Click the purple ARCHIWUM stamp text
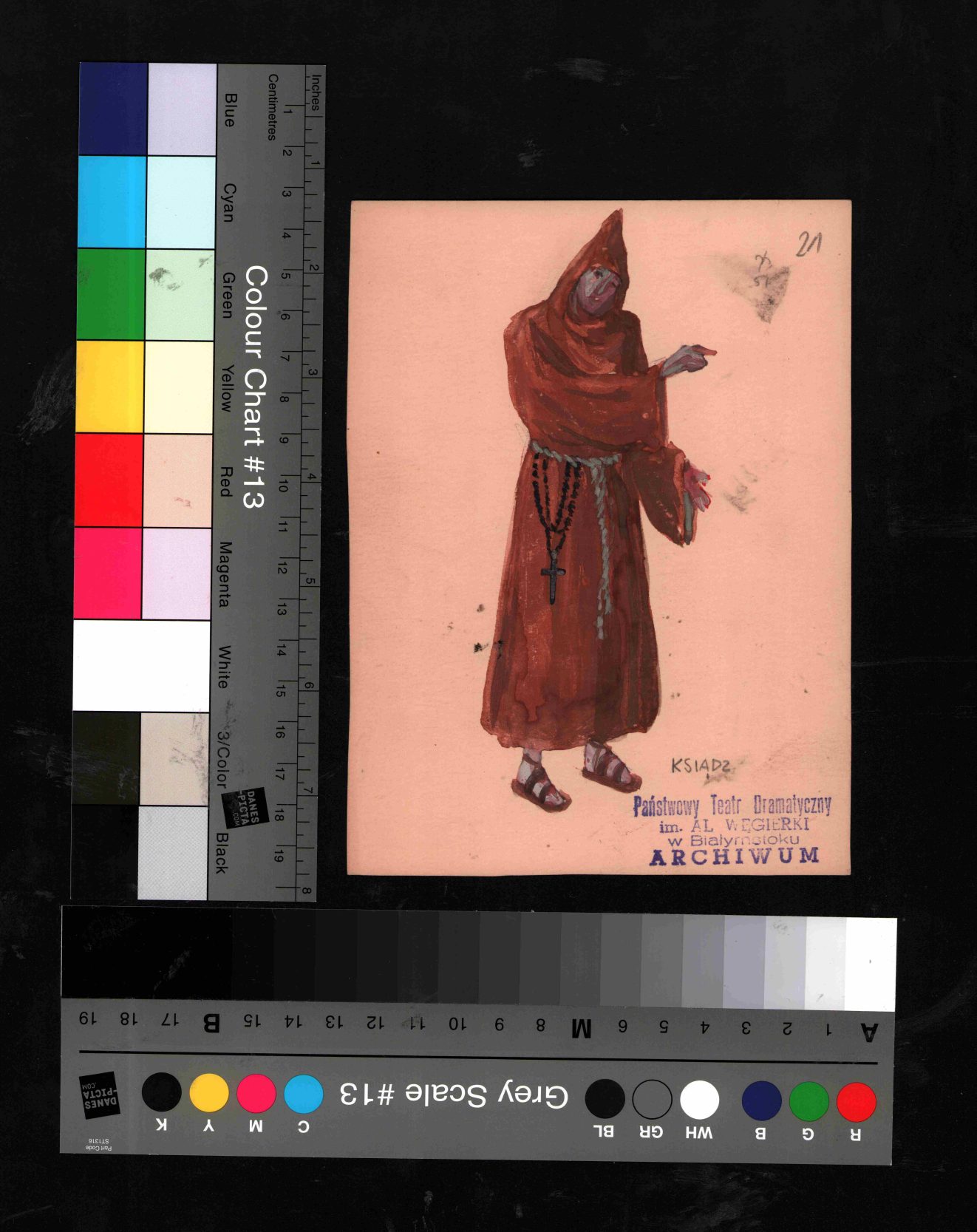 coord(734,857)
